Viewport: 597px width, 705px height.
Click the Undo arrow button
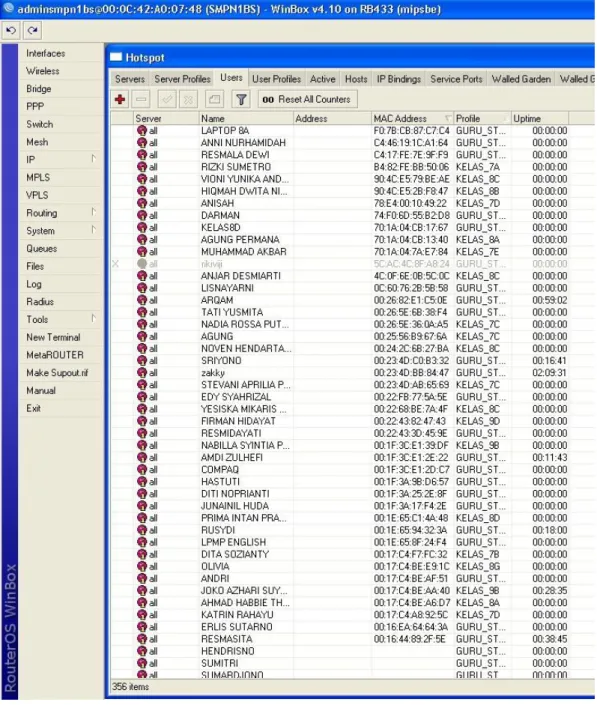click(11, 31)
